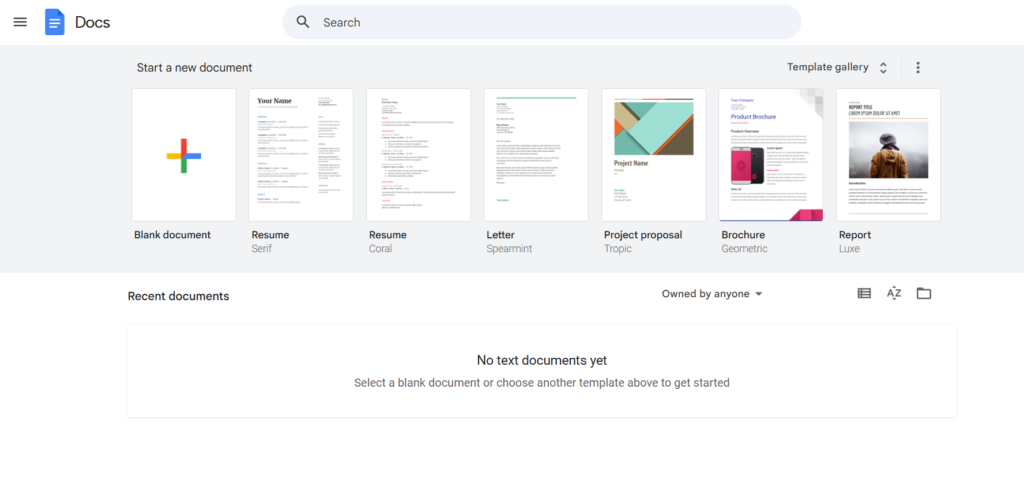
Task: Open the 'Owned by anyone' dropdown
Action: click(712, 294)
